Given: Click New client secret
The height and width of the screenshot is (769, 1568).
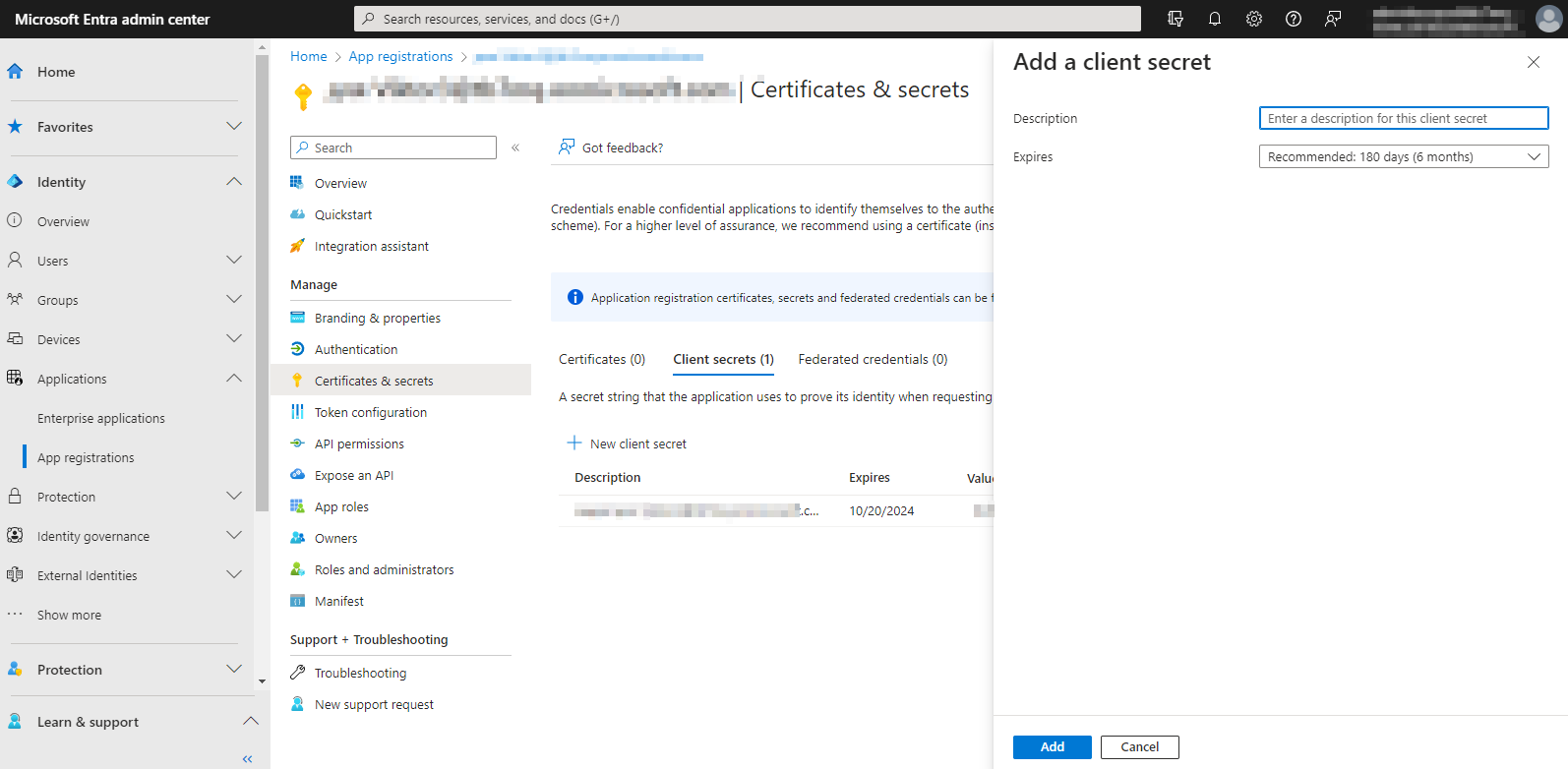Looking at the screenshot, I should tap(627, 444).
